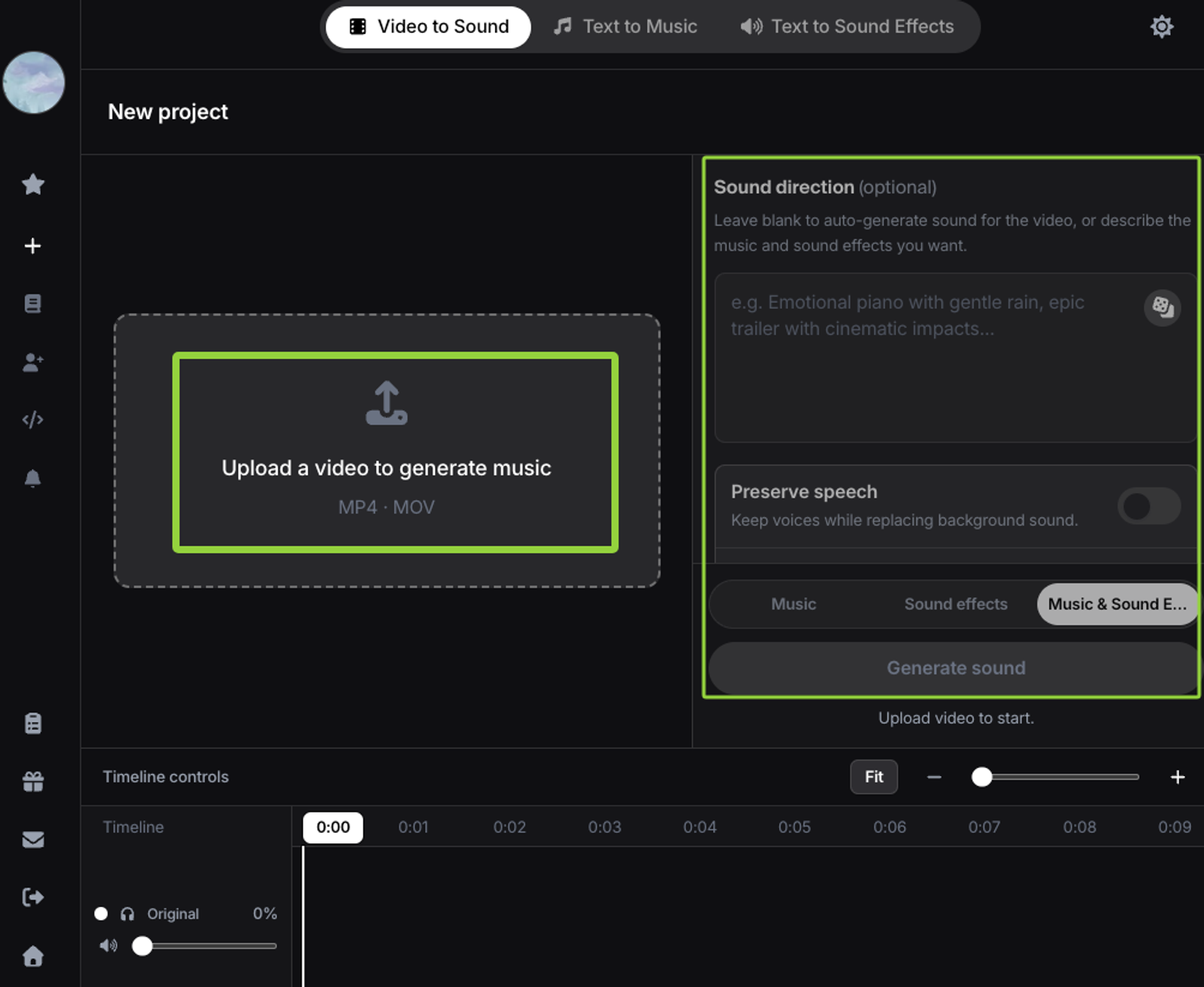Select Music & Sound Effects option

point(1117,604)
